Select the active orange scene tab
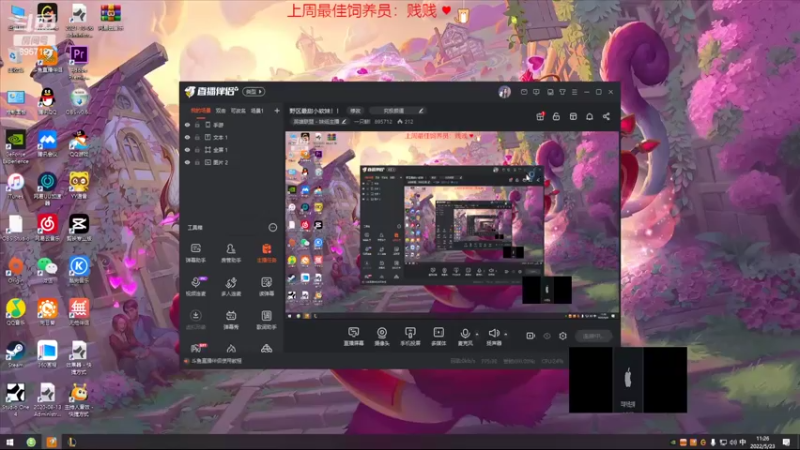This screenshot has width=800, height=450. point(201,111)
